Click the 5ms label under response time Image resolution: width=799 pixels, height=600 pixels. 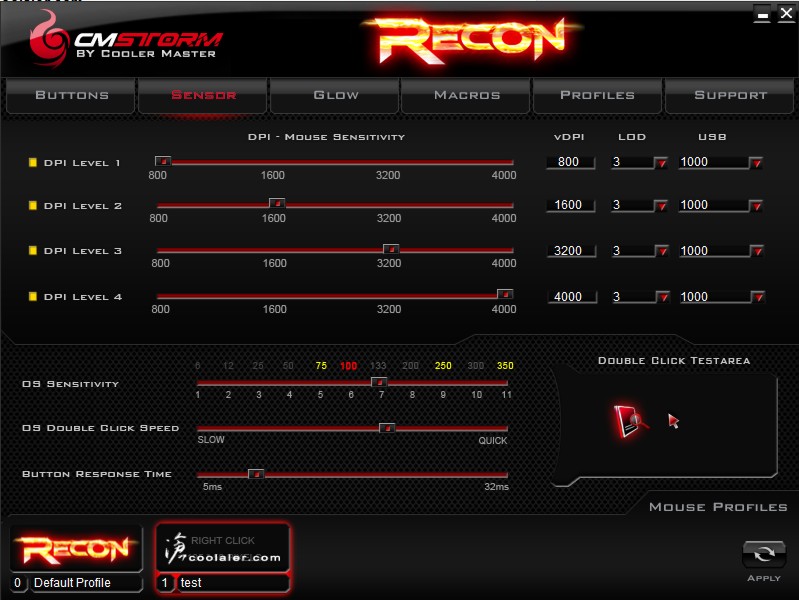pyautogui.click(x=212, y=486)
